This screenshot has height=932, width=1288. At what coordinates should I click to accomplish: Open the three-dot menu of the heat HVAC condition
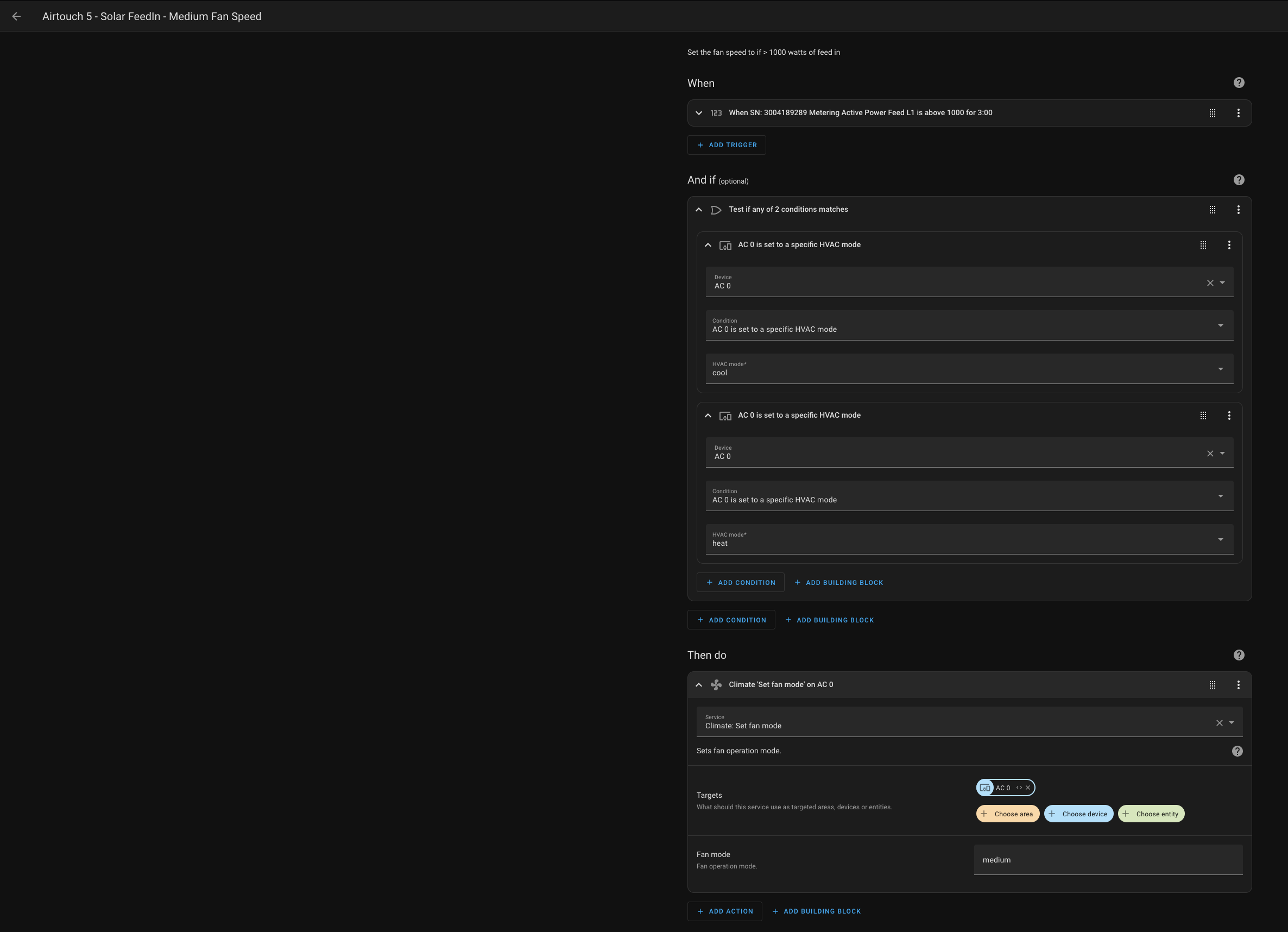1229,415
